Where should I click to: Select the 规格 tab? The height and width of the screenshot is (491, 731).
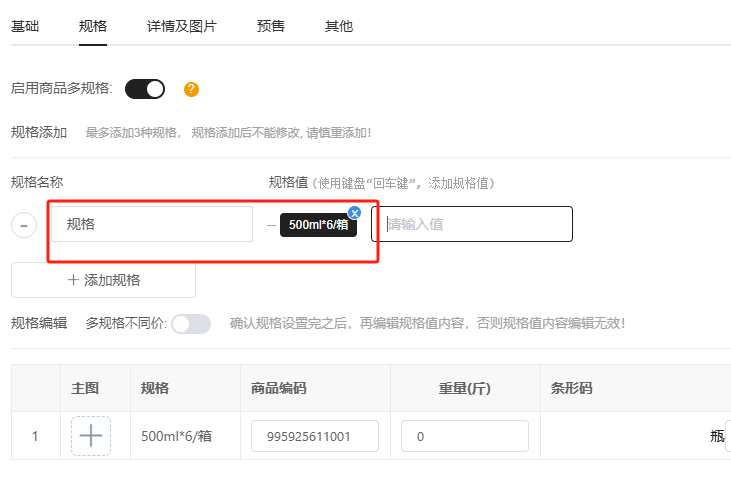click(x=93, y=26)
